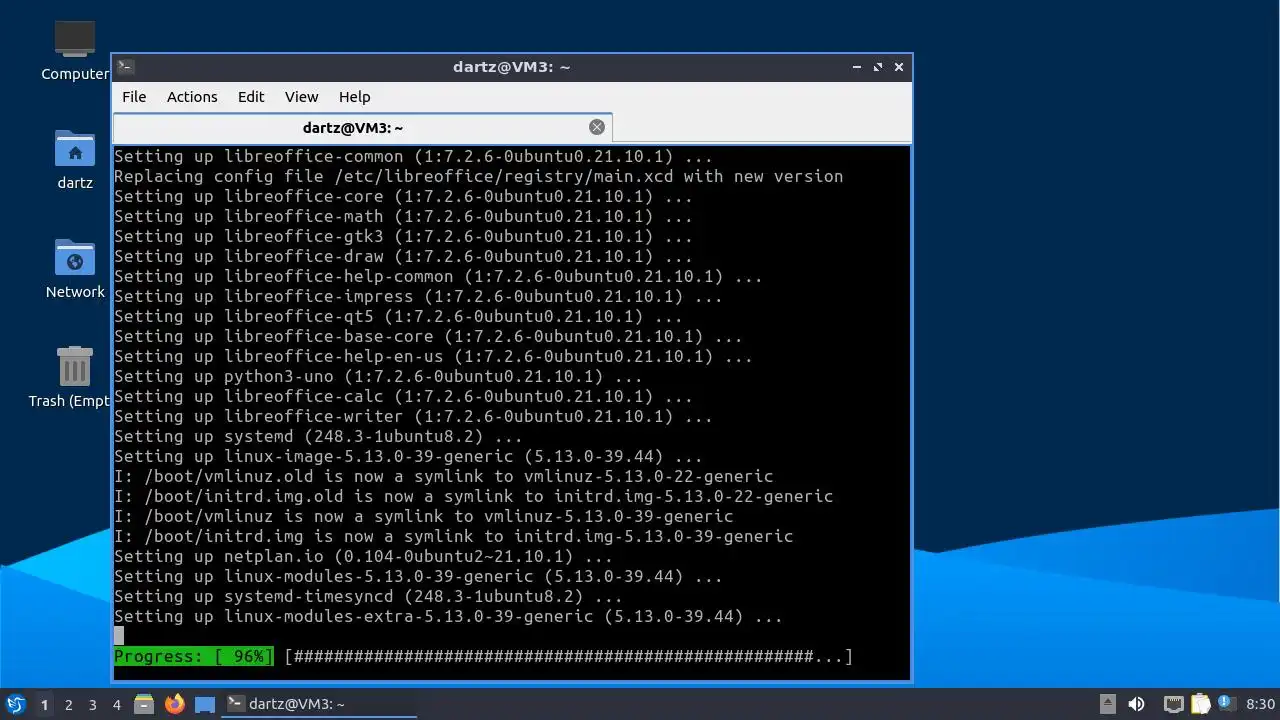The width and height of the screenshot is (1280, 720).
Task: Click the network connection tray icon
Action: (1173, 704)
